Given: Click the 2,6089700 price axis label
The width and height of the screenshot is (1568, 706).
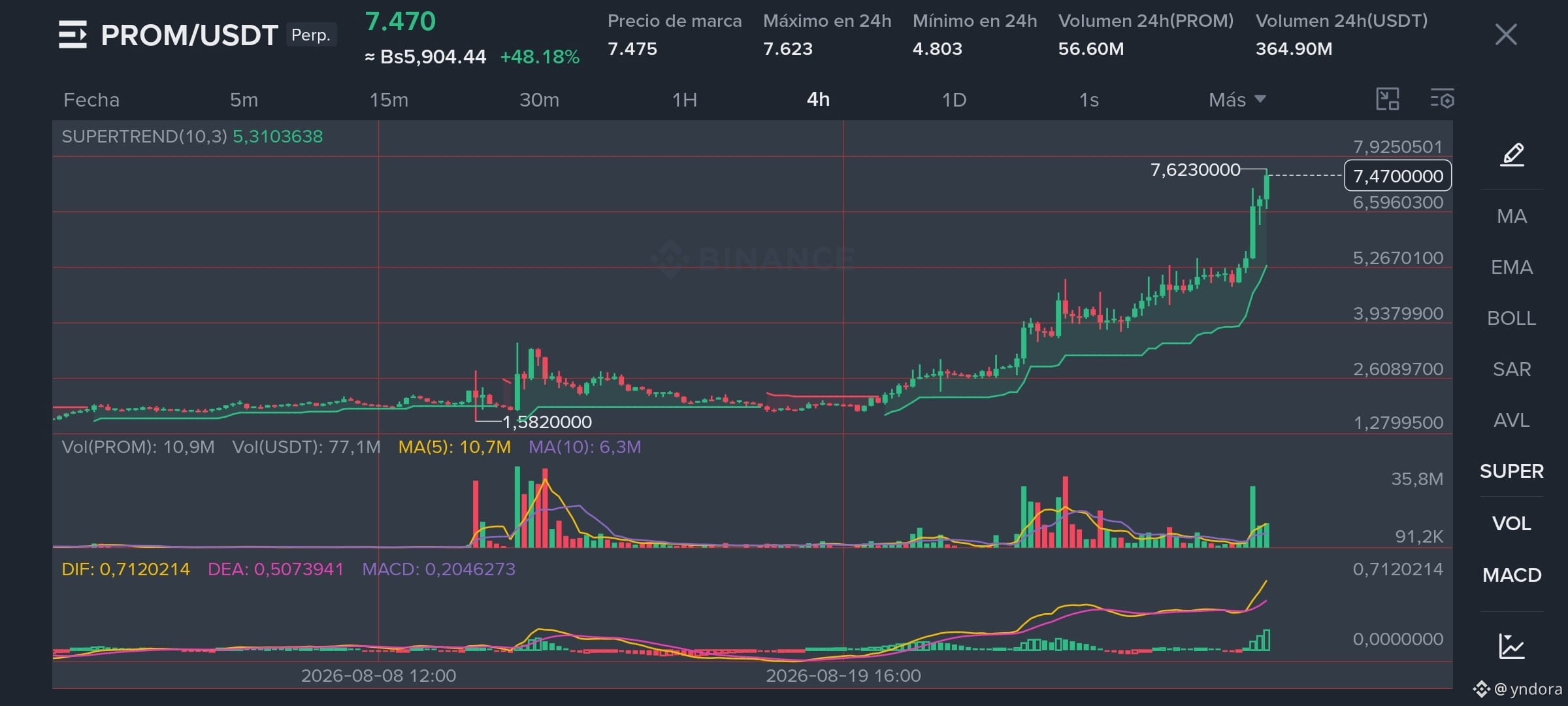Looking at the screenshot, I should coord(1398,369).
